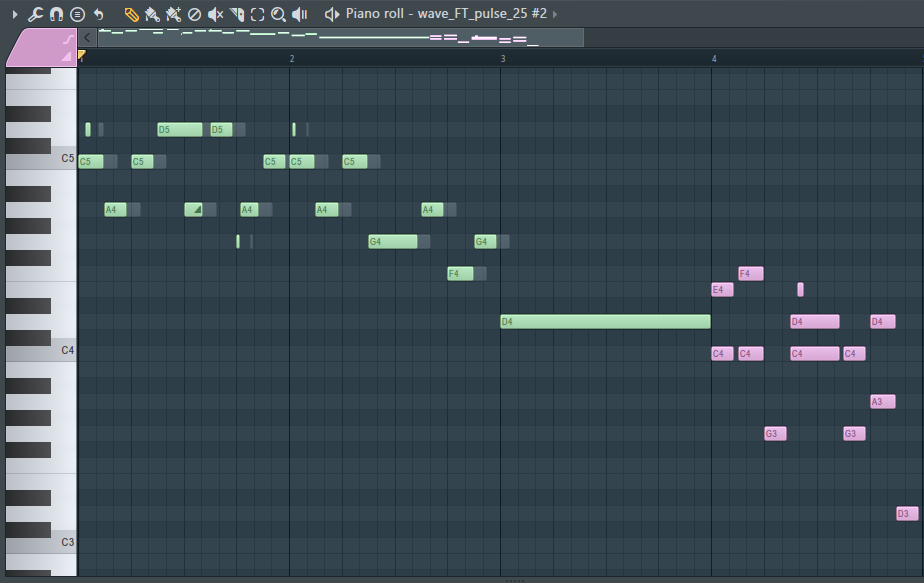
Task: Select the long green G4 note
Action: 392,241
